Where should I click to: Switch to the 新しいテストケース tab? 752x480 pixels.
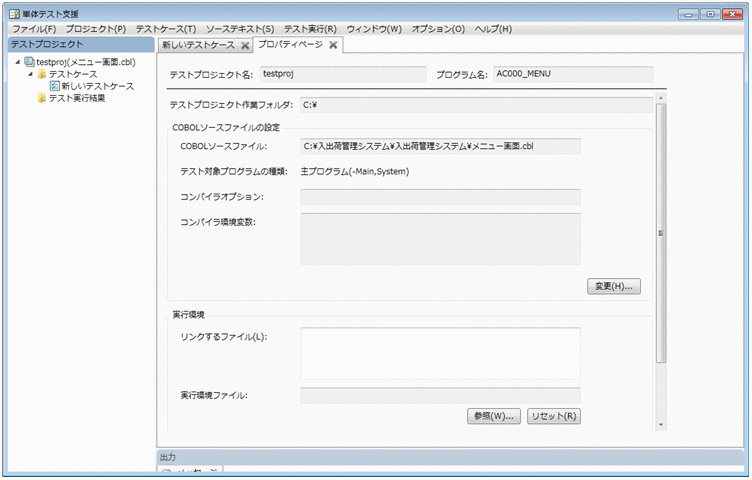(199, 45)
